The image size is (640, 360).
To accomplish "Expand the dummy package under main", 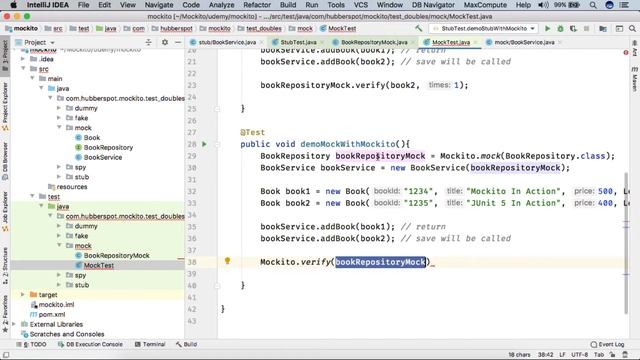I will [x=59, y=108].
